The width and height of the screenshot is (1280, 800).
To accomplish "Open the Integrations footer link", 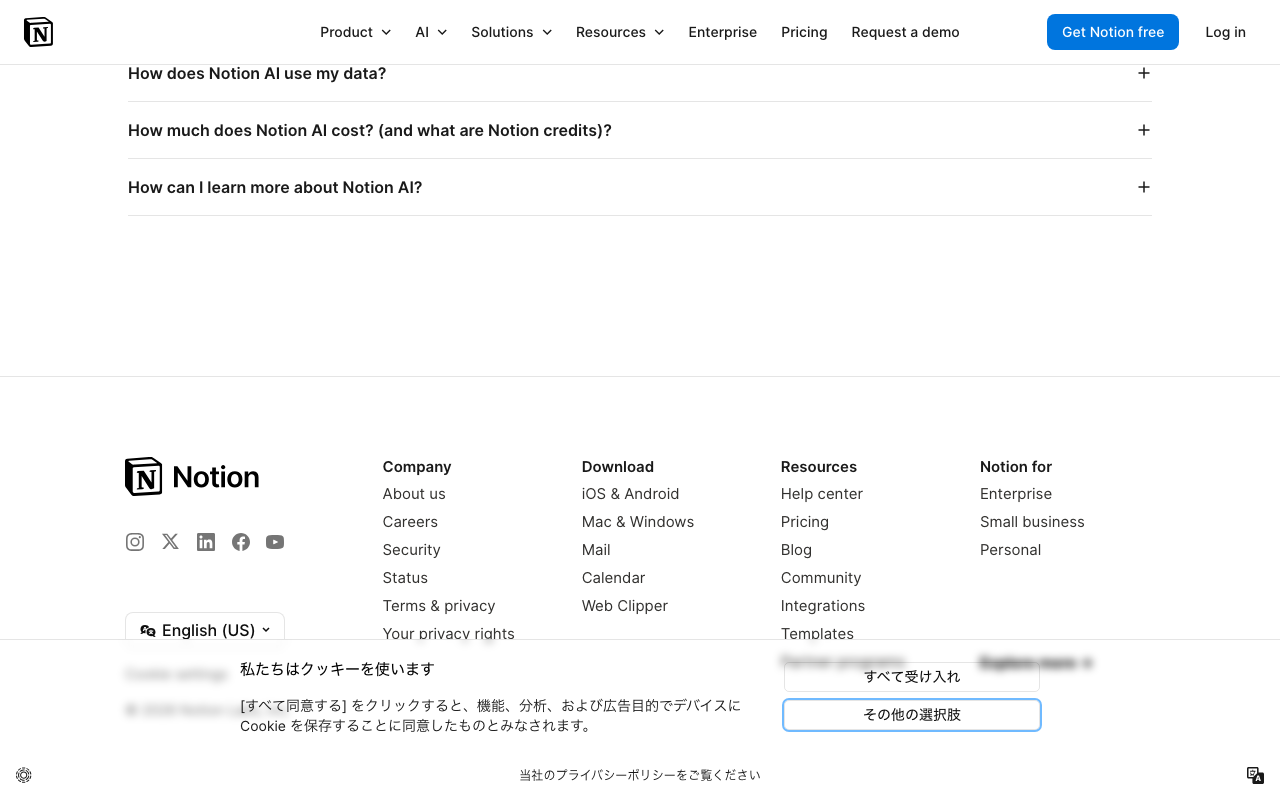I will pos(822,606).
